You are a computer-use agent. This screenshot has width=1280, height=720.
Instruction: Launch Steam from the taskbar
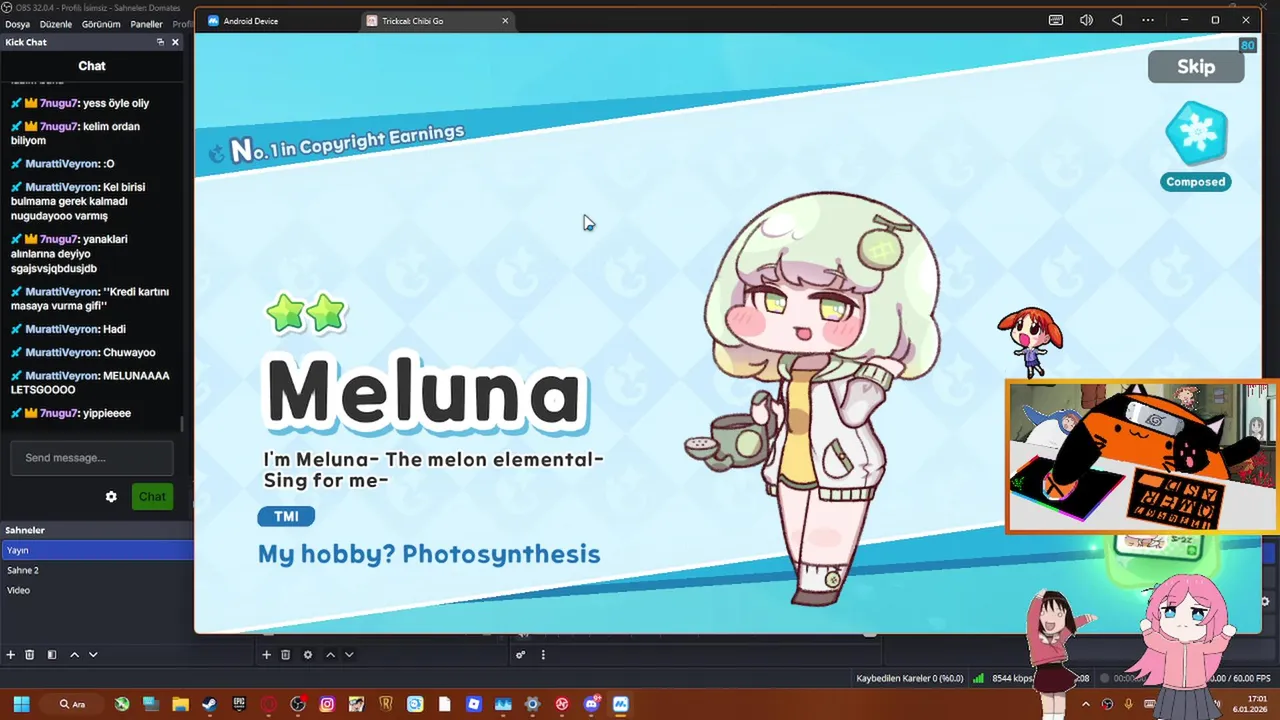(x=209, y=704)
